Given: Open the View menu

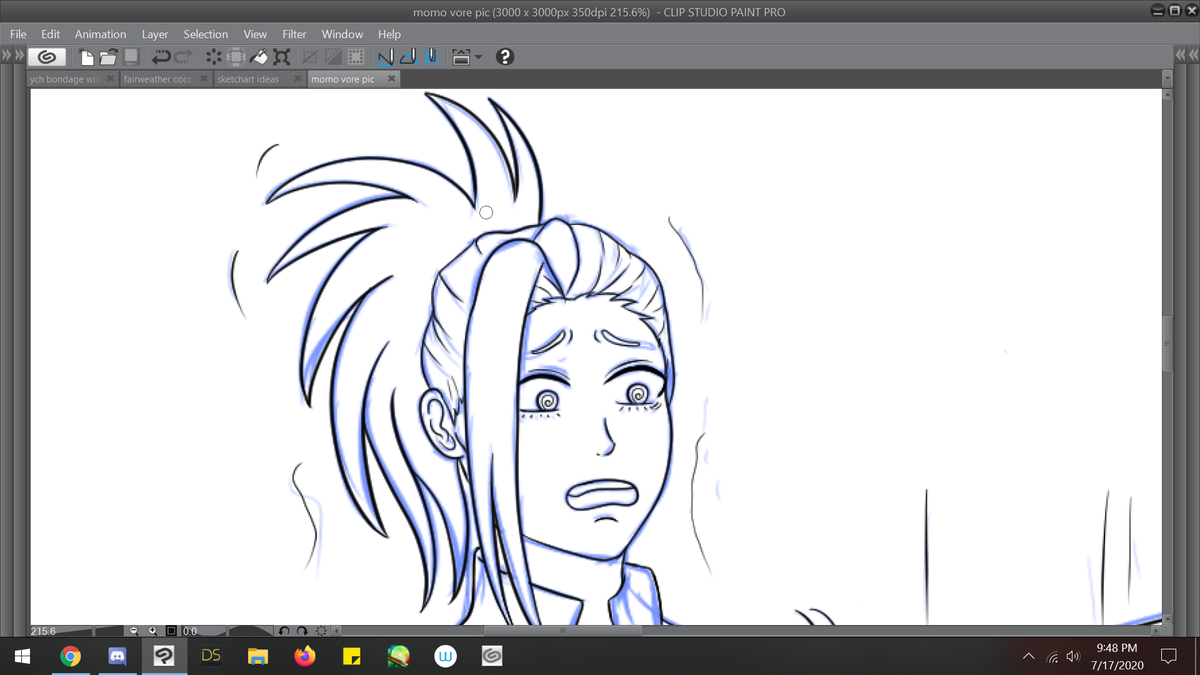Looking at the screenshot, I should pos(255,34).
